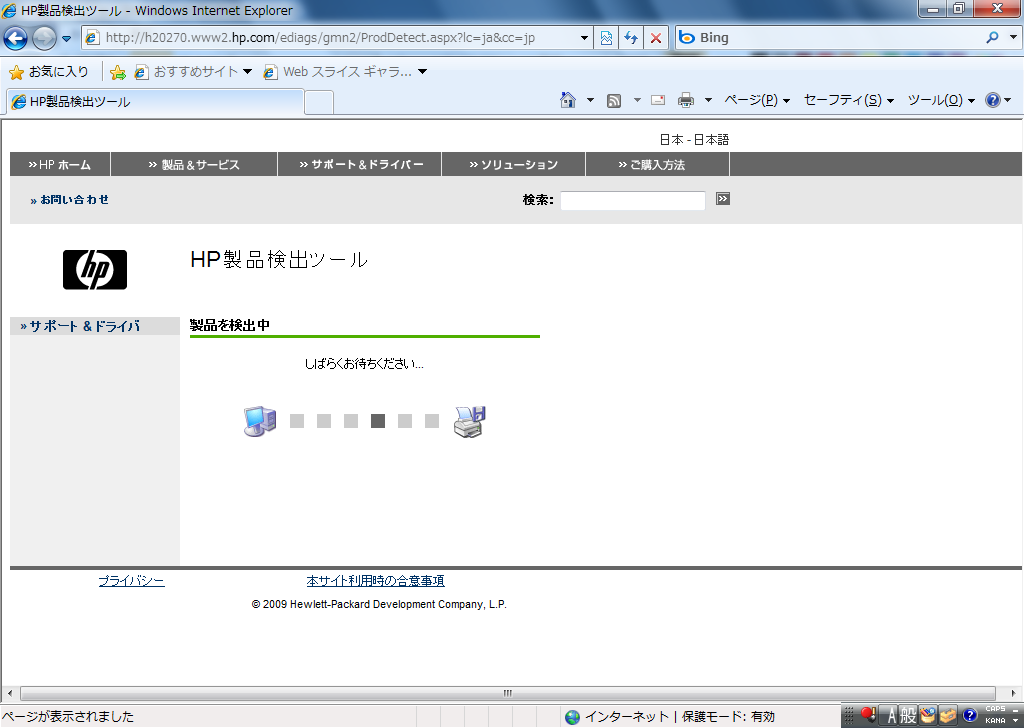The height and width of the screenshot is (728, 1024).
Task: Open the recent pages dropdown arrow
Action: pos(66,39)
